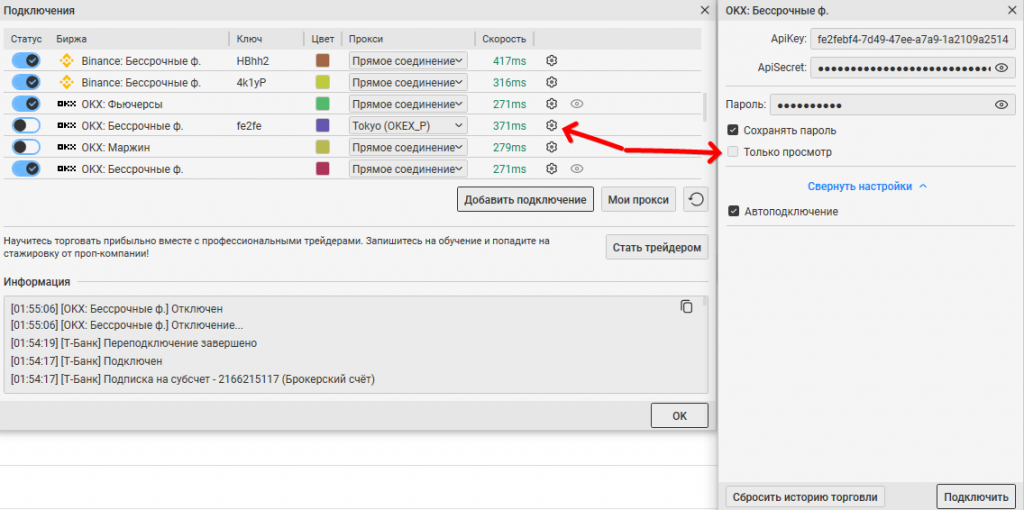Sort by the Статус column header
1024x510 pixels.
(26, 39)
